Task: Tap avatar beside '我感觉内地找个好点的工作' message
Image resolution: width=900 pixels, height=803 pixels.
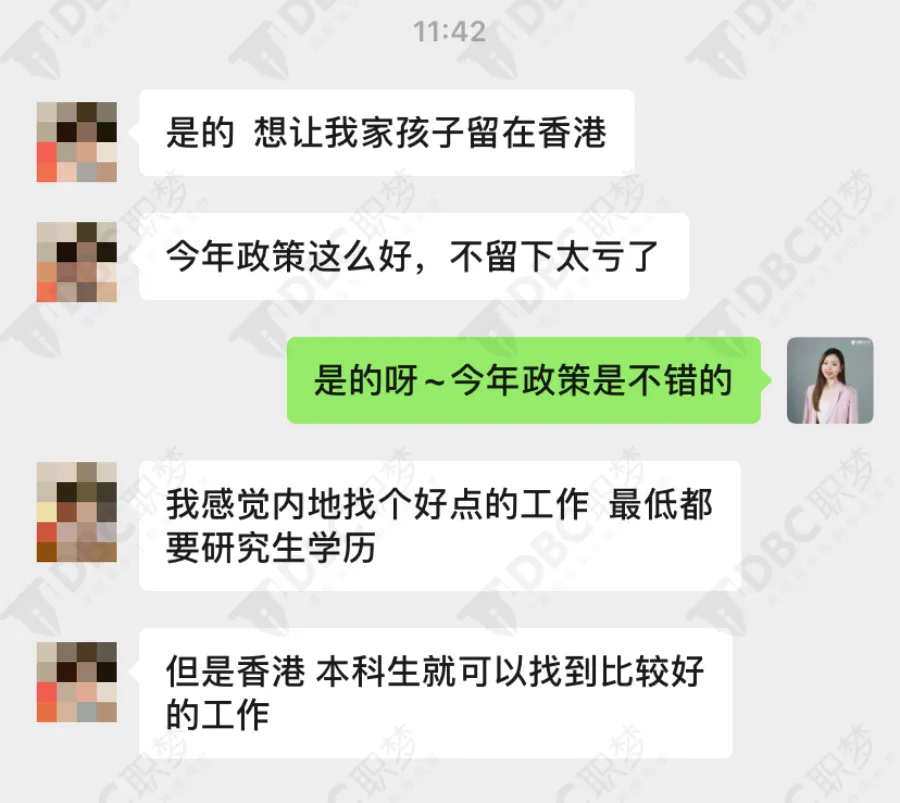Action: tap(77, 512)
